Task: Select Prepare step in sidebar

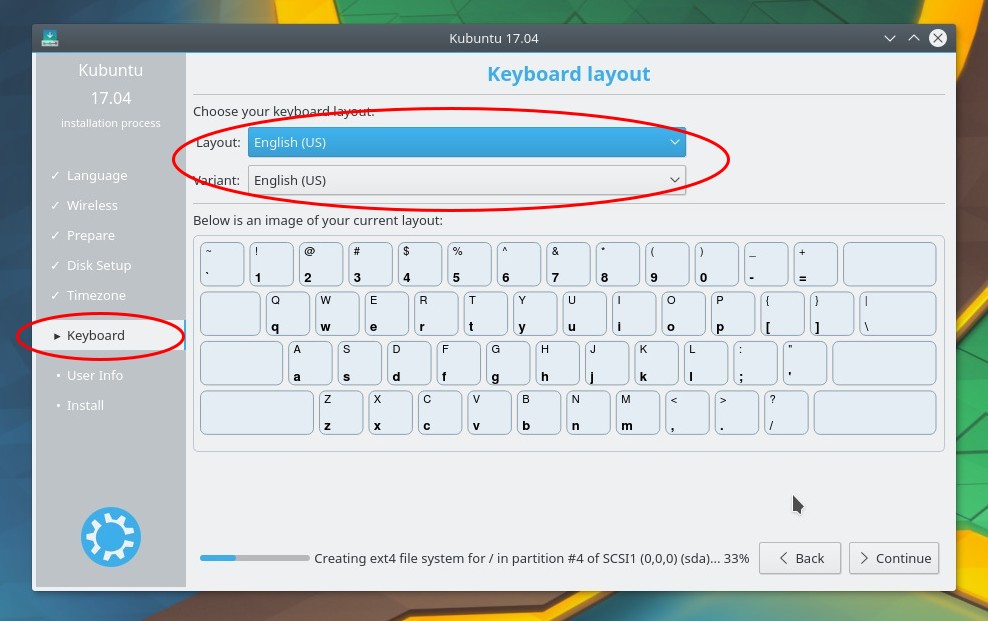Action: click(x=91, y=236)
